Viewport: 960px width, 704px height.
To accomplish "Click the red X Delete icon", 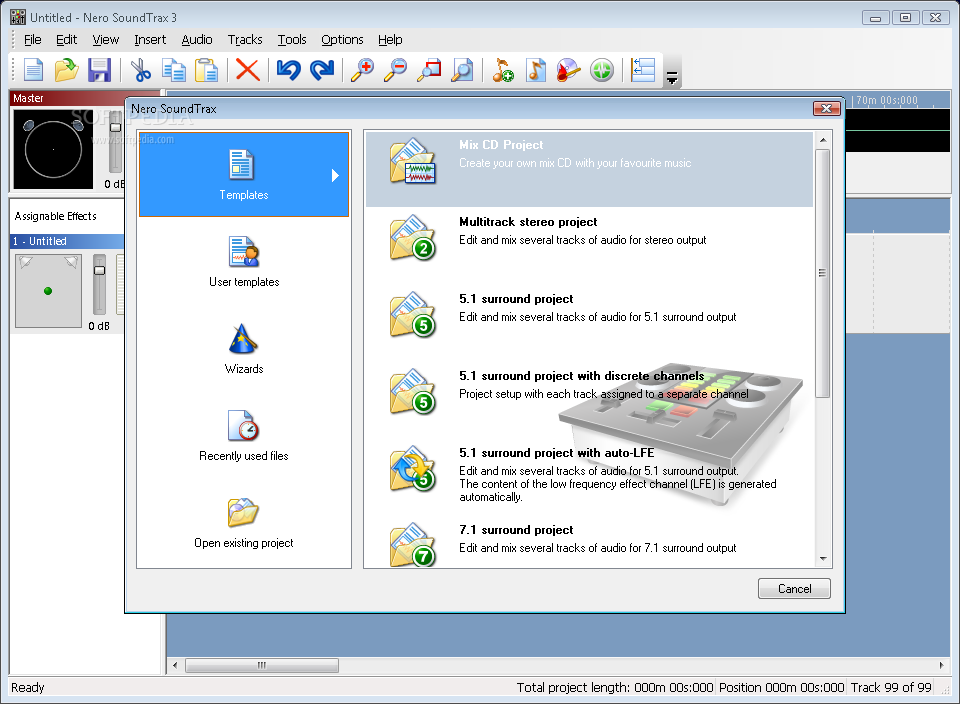I will (247, 70).
